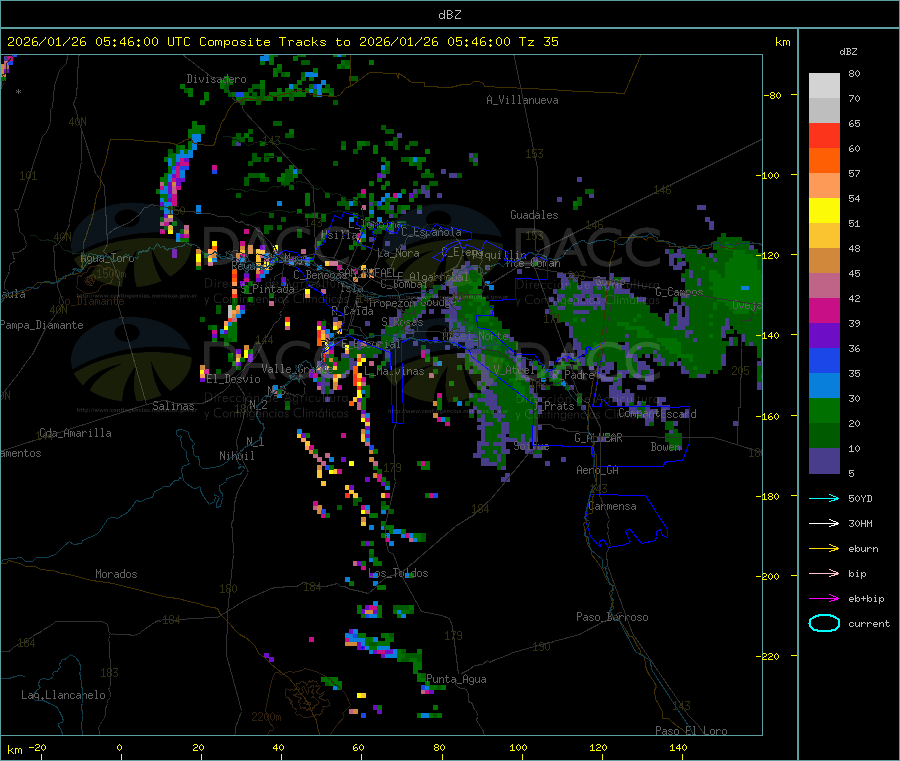
Task: Click the yellow eburn arrow icon
Action: pos(824,549)
